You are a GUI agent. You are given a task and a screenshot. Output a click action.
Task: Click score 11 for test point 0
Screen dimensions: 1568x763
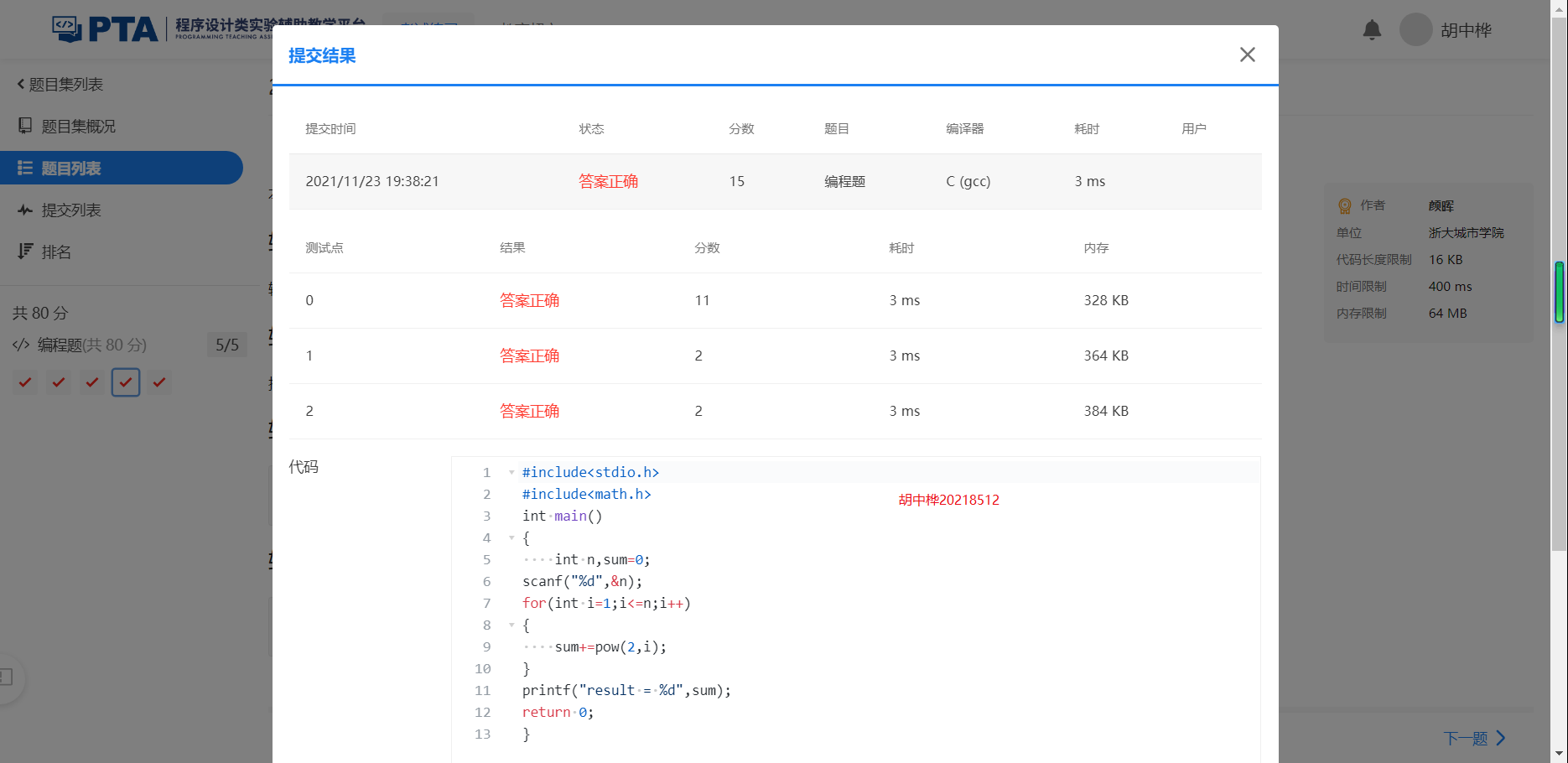pyautogui.click(x=702, y=300)
